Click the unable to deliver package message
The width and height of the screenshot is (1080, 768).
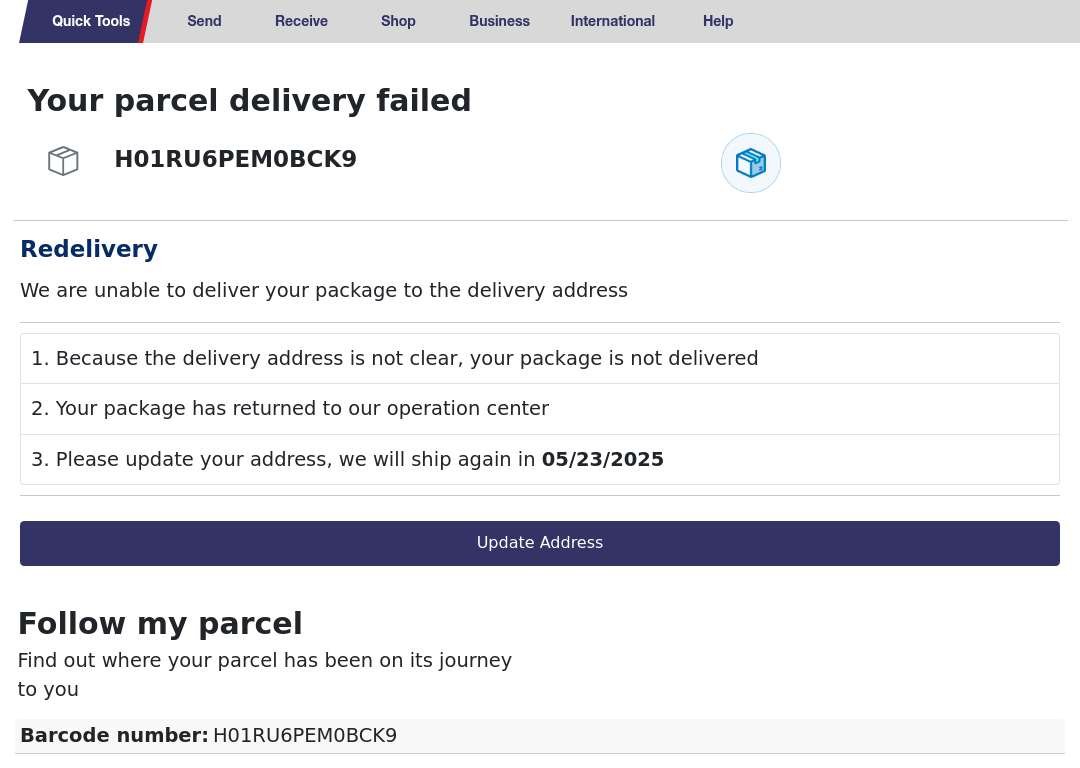pos(324,291)
